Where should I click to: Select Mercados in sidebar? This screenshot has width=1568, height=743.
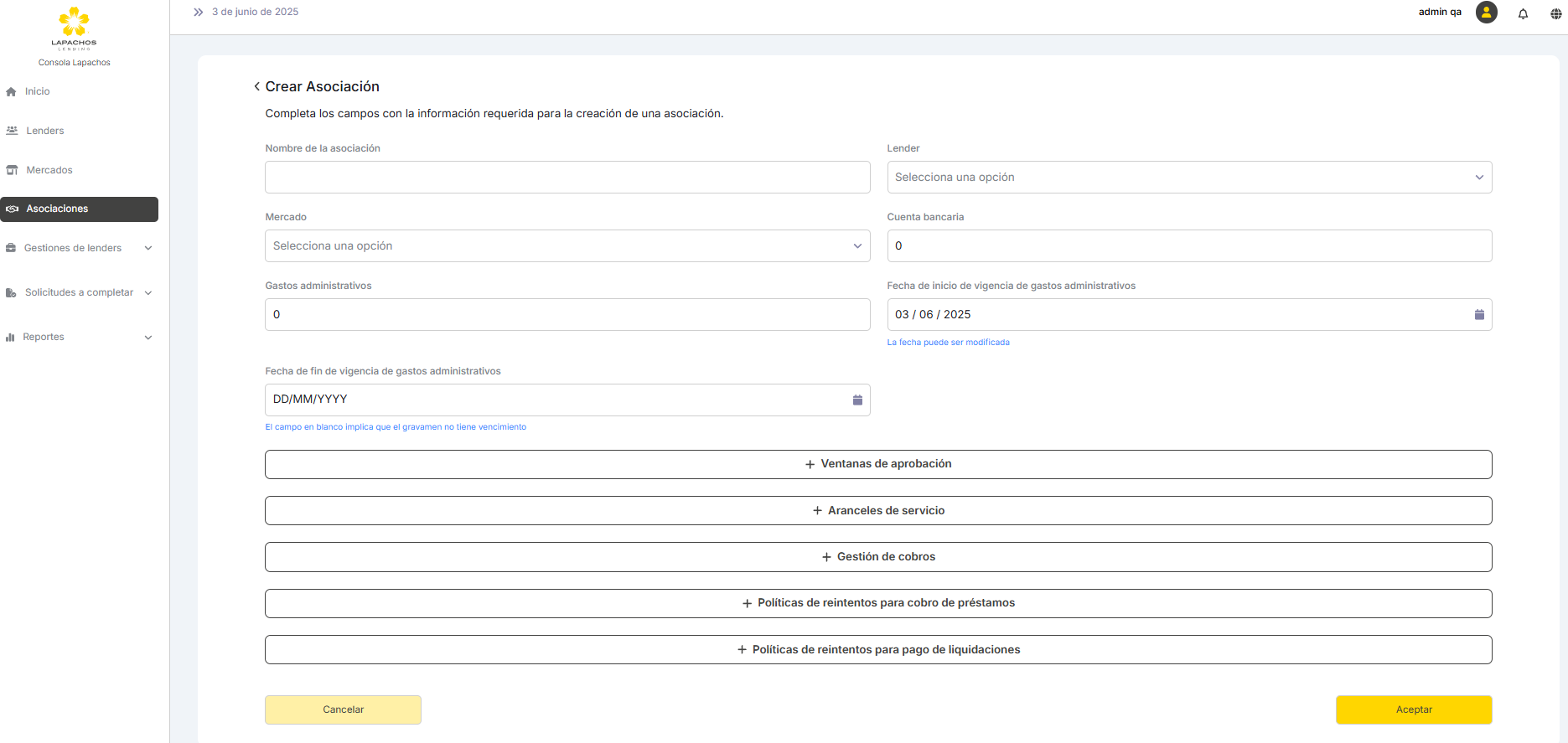click(49, 170)
